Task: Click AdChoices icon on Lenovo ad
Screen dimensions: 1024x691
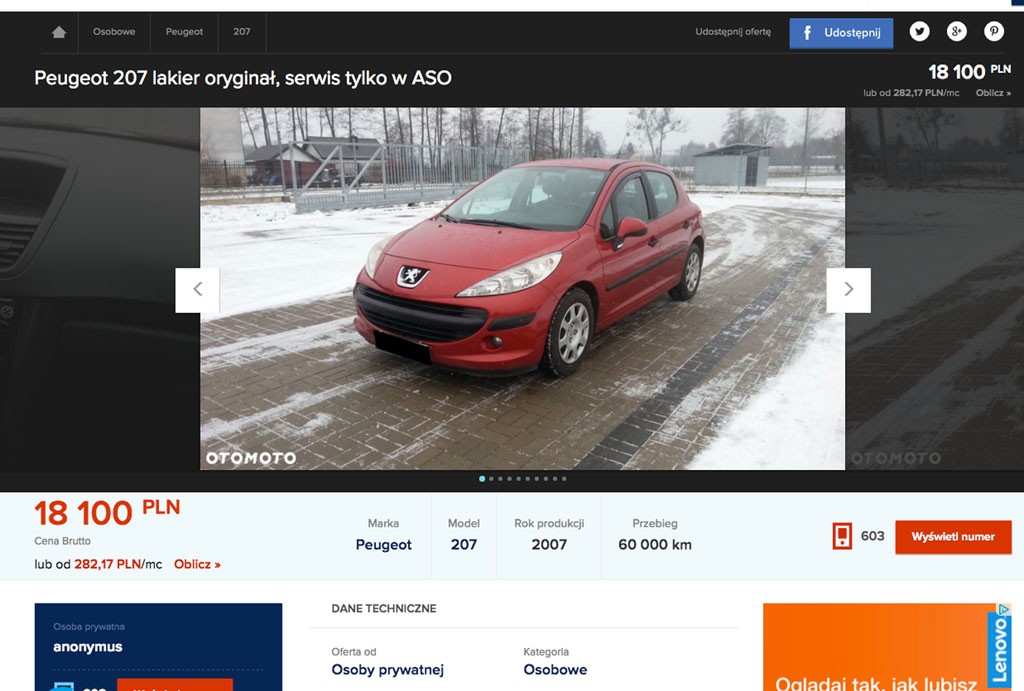Action: click(1004, 609)
